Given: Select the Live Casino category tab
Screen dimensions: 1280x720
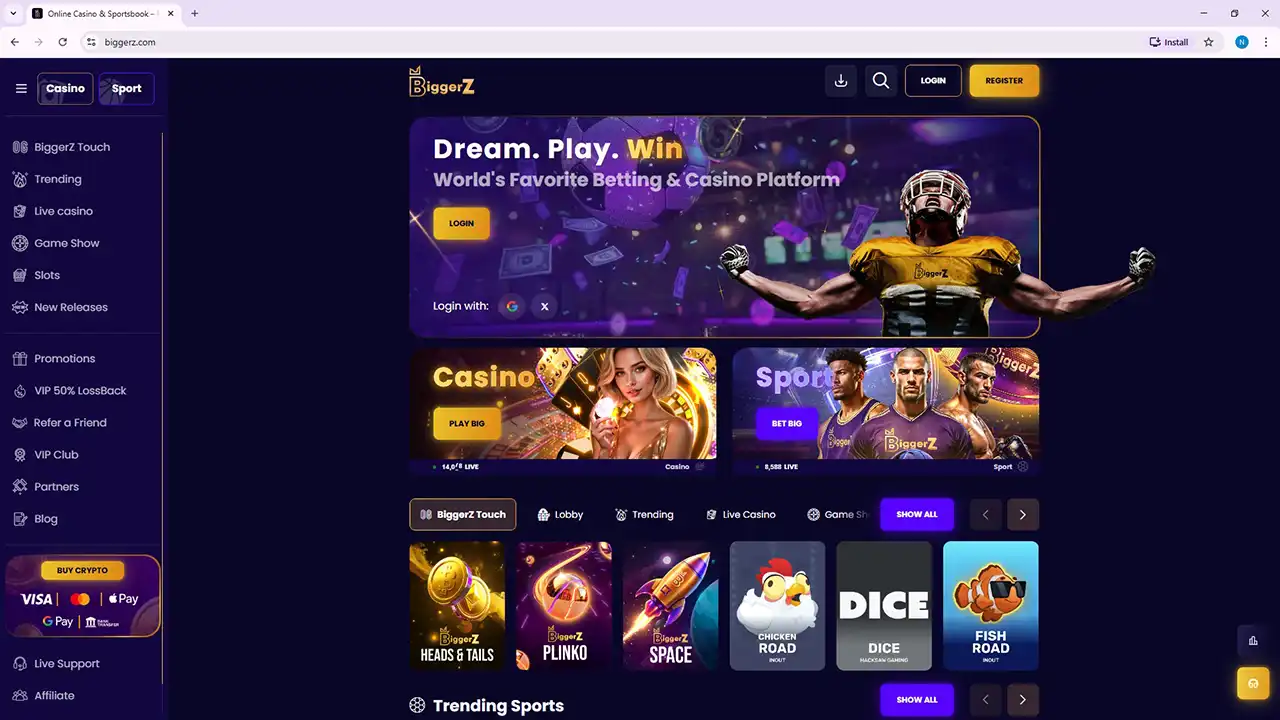Looking at the screenshot, I should (x=741, y=514).
